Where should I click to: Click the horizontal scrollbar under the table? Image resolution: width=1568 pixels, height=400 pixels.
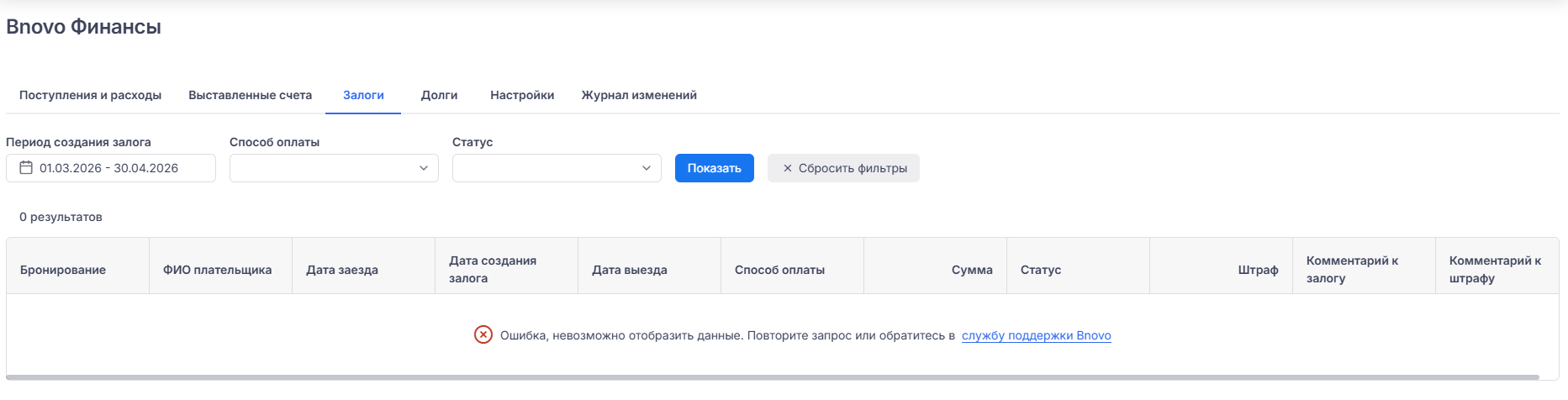772,377
